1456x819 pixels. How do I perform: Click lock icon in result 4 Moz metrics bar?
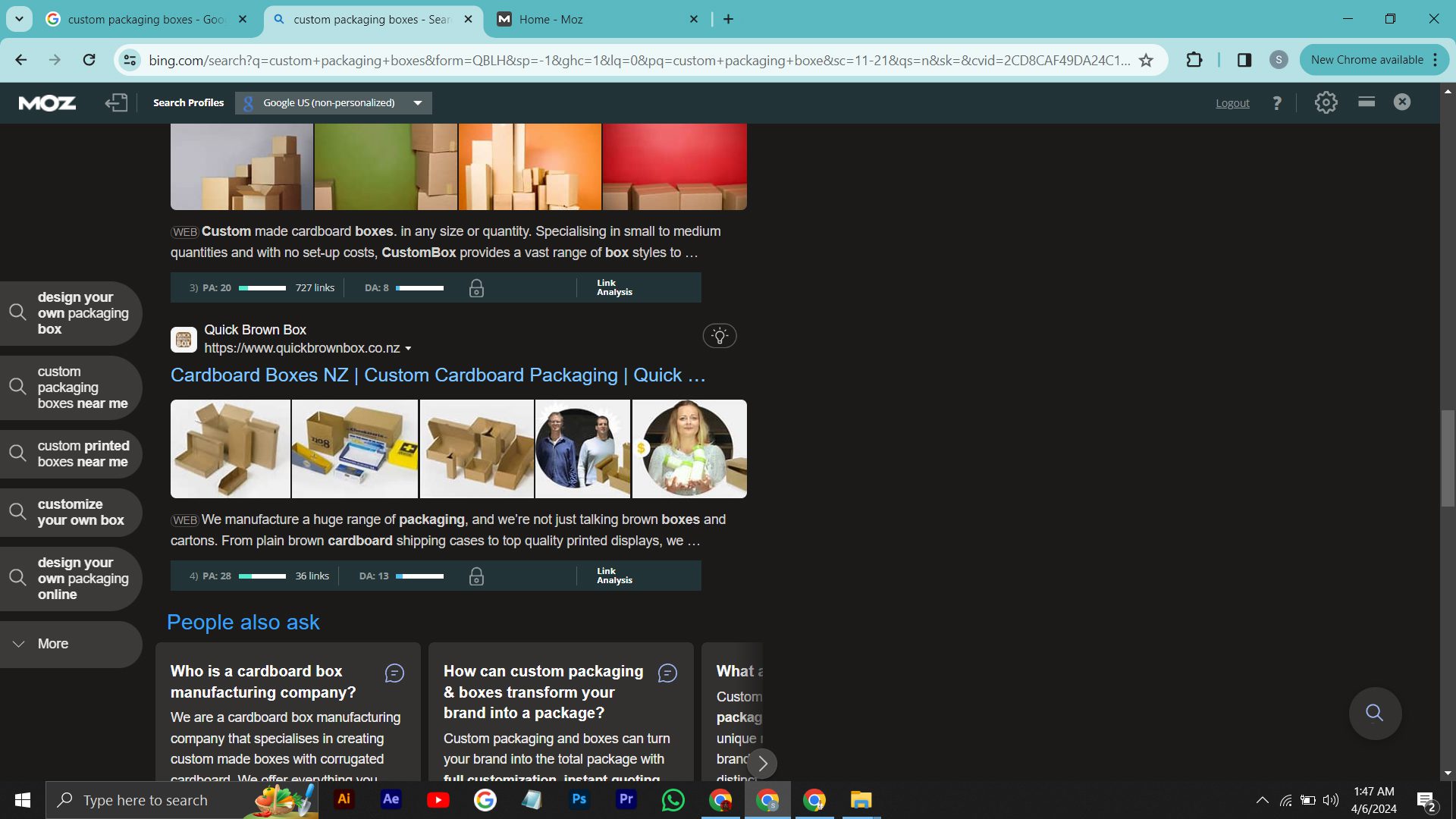pos(476,576)
